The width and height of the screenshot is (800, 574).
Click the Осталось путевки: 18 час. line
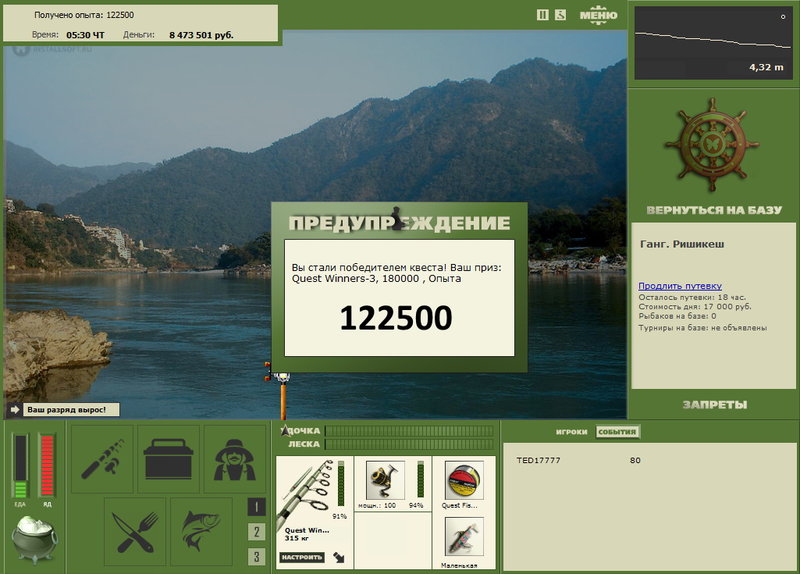coord(692,297)
